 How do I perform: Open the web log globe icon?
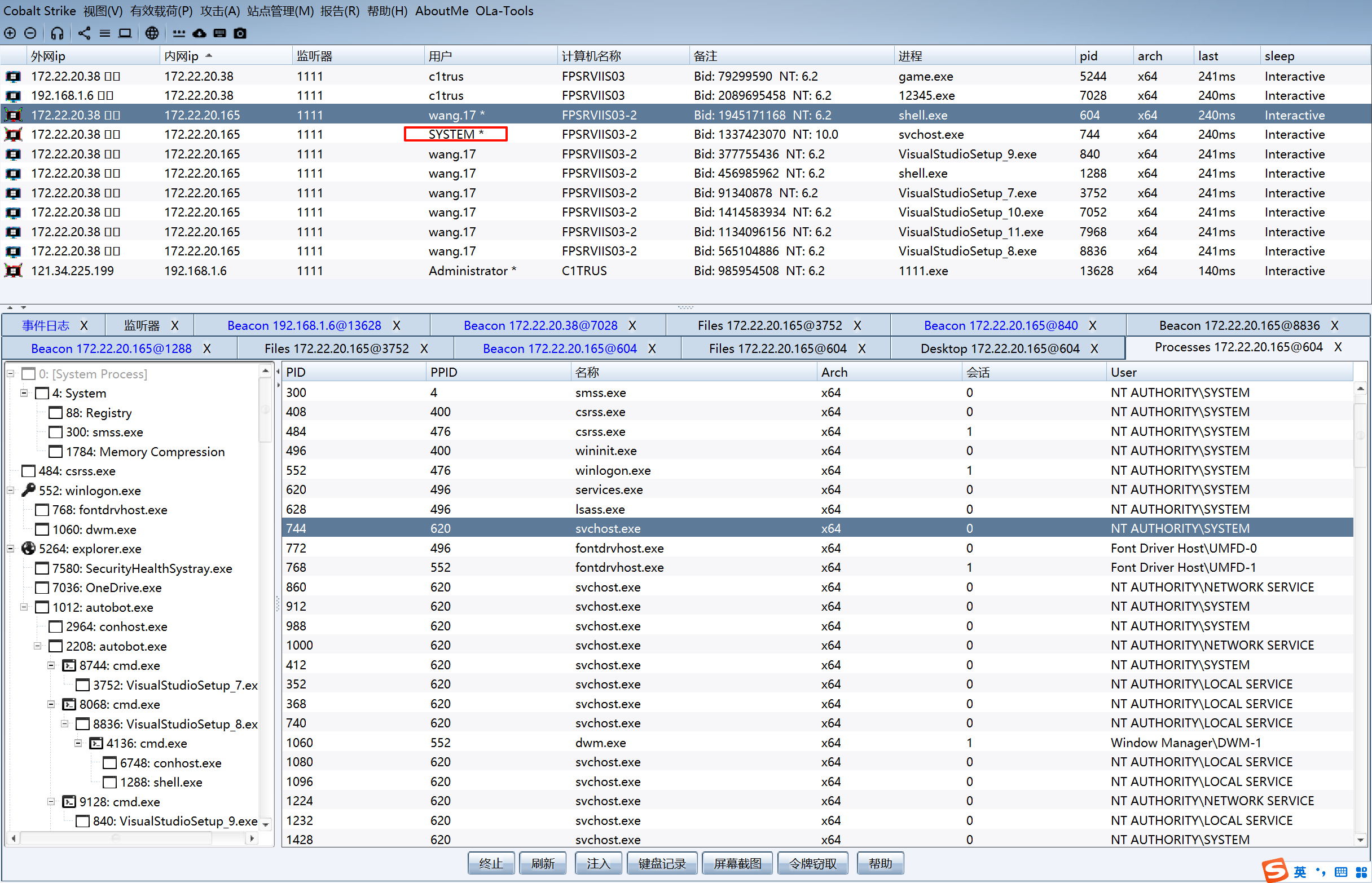pos(151,33)
